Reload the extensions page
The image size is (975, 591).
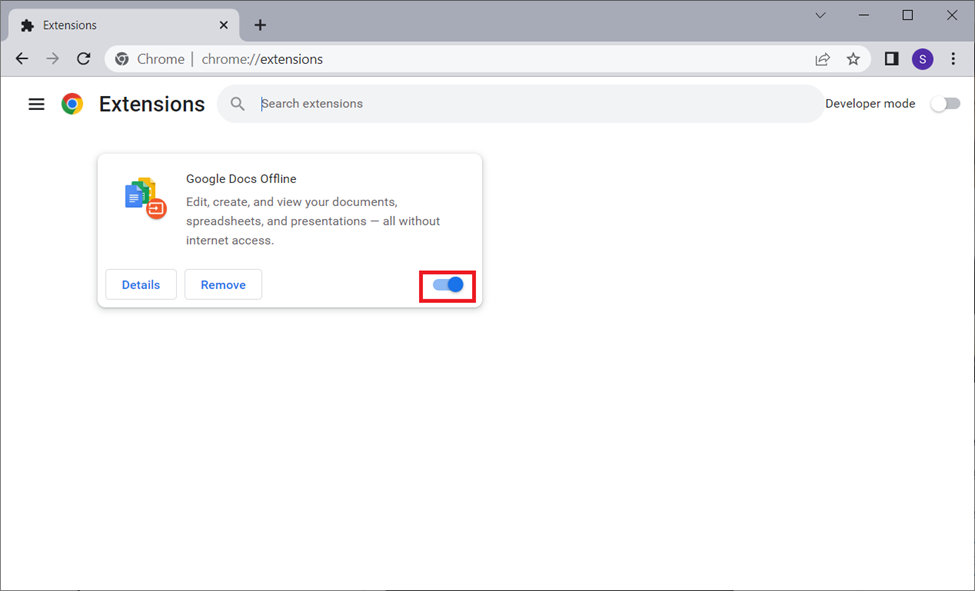click(83, 59)
